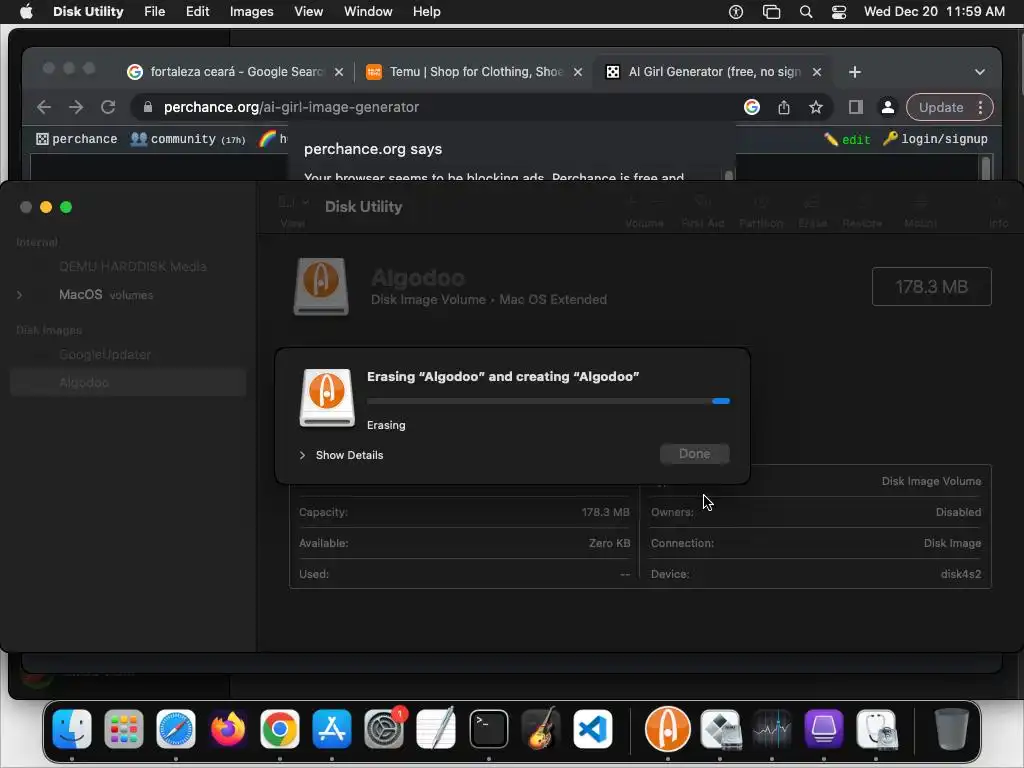Click Chrome share page icon
Screen dimensions: 1024x768
click(x=784, y=107)
